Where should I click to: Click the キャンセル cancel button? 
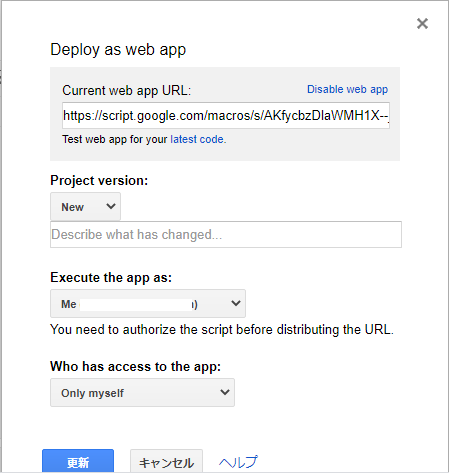pos(166,461)
